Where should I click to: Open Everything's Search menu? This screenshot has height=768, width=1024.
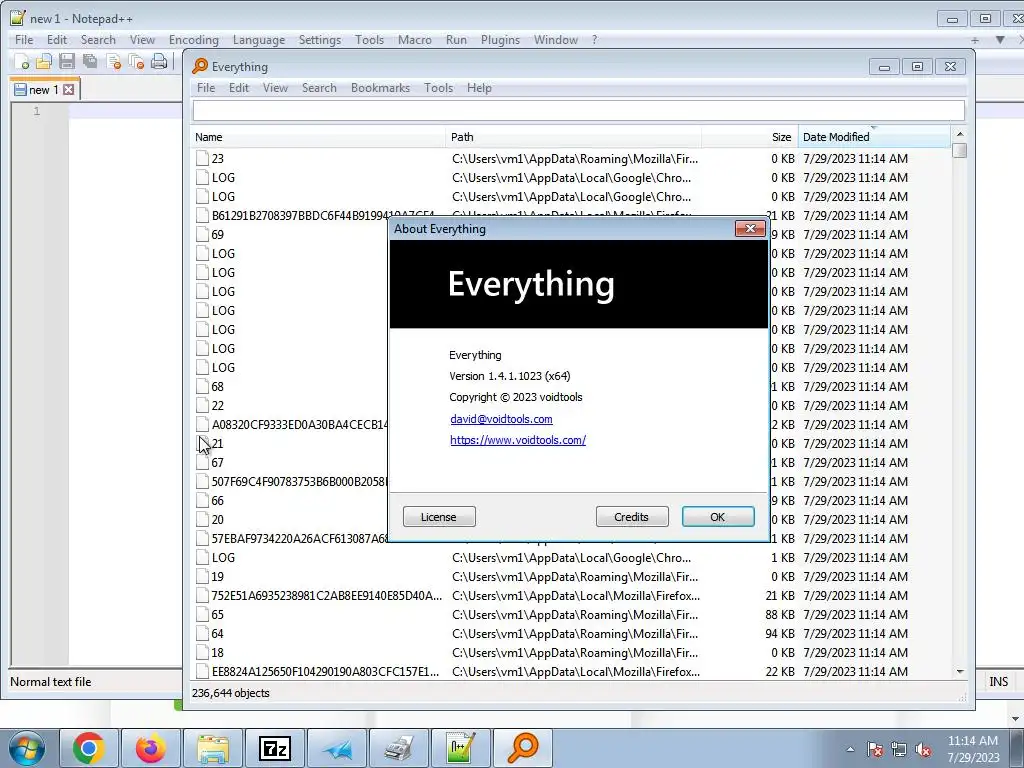click(319, 88)
